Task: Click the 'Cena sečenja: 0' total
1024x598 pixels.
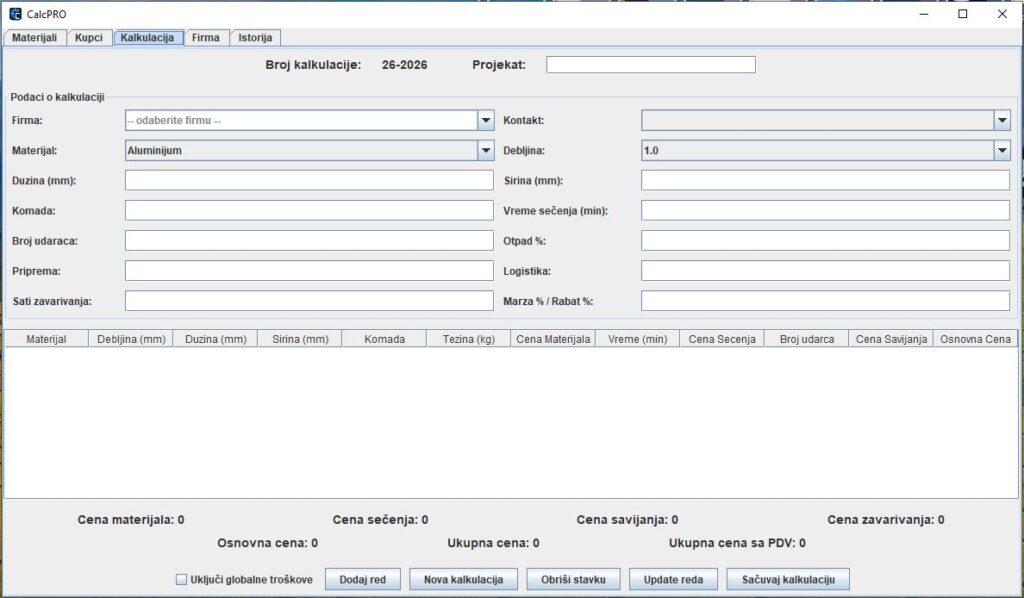Action: 380,520
